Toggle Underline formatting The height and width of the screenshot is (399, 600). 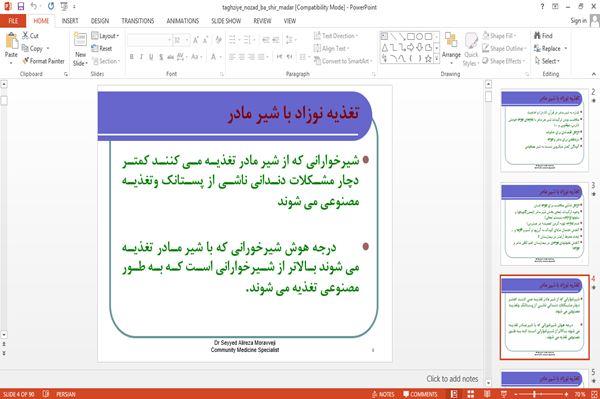[151, 57]
